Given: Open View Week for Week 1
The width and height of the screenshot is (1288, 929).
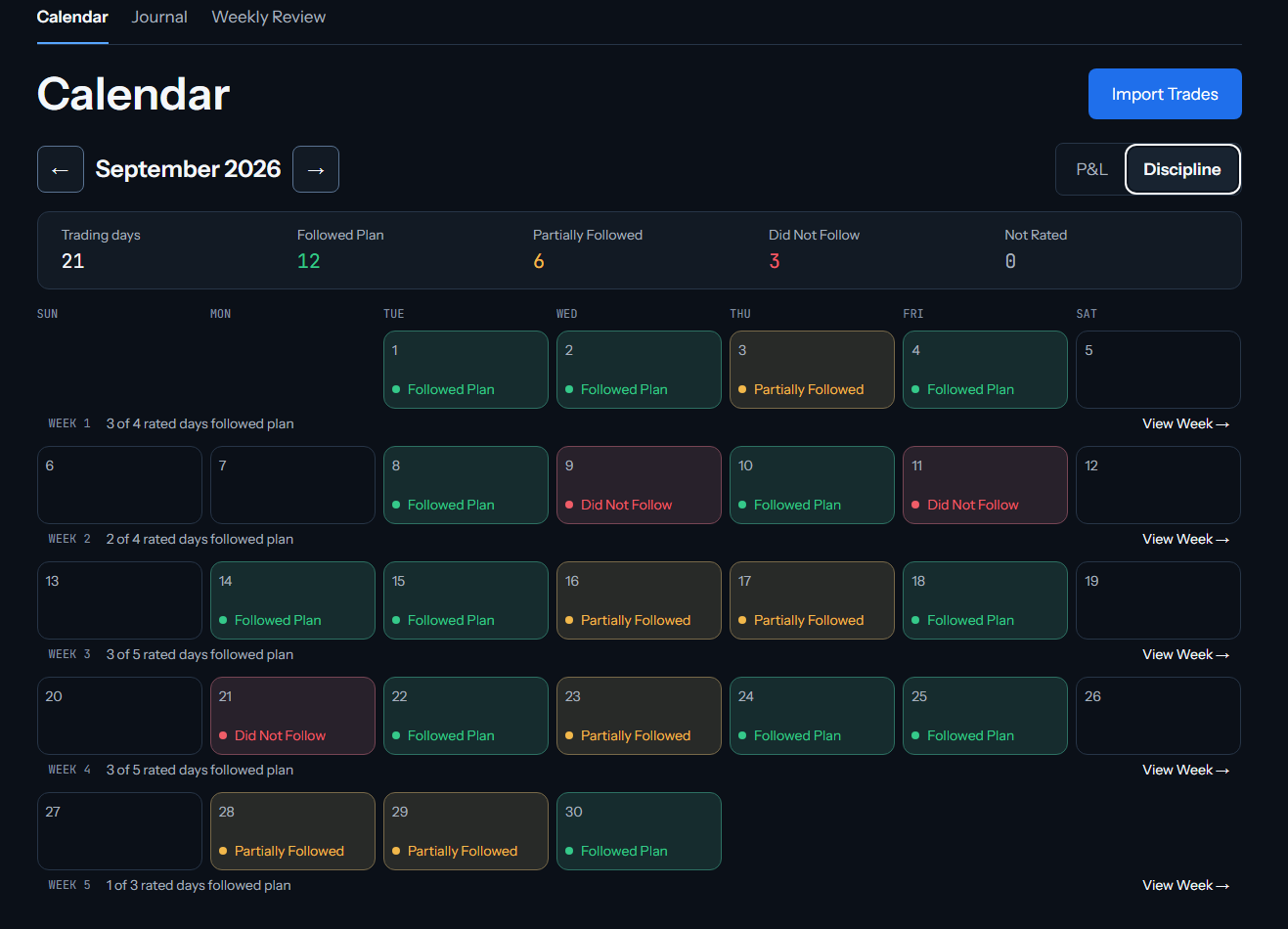Looking at the screenshot, I should click(1186, 423).
